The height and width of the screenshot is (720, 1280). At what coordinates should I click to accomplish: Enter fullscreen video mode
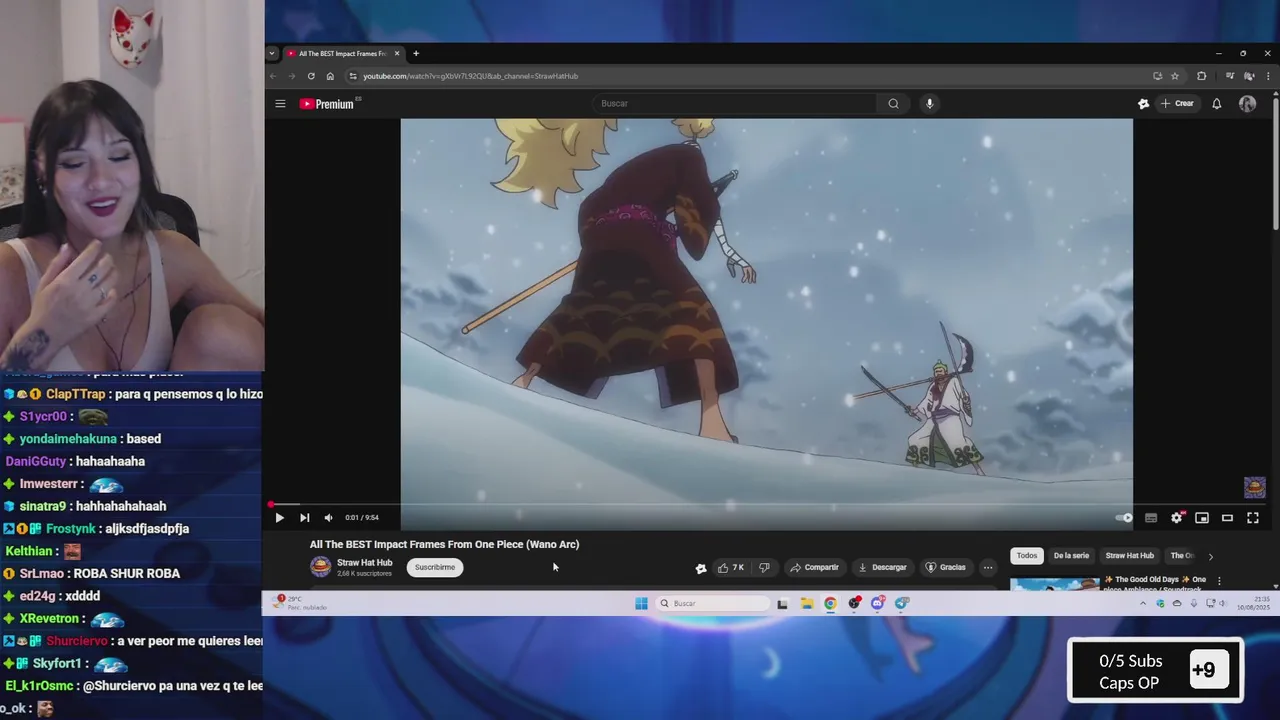(x=1252, y=518)
